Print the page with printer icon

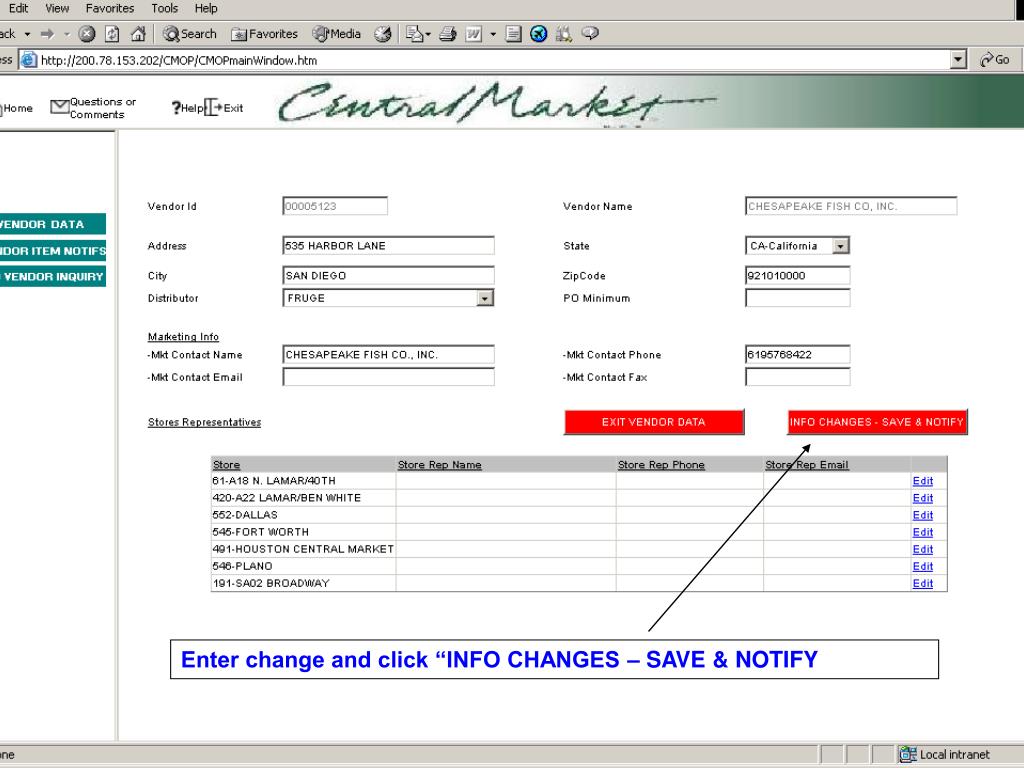tap(448, 34)
